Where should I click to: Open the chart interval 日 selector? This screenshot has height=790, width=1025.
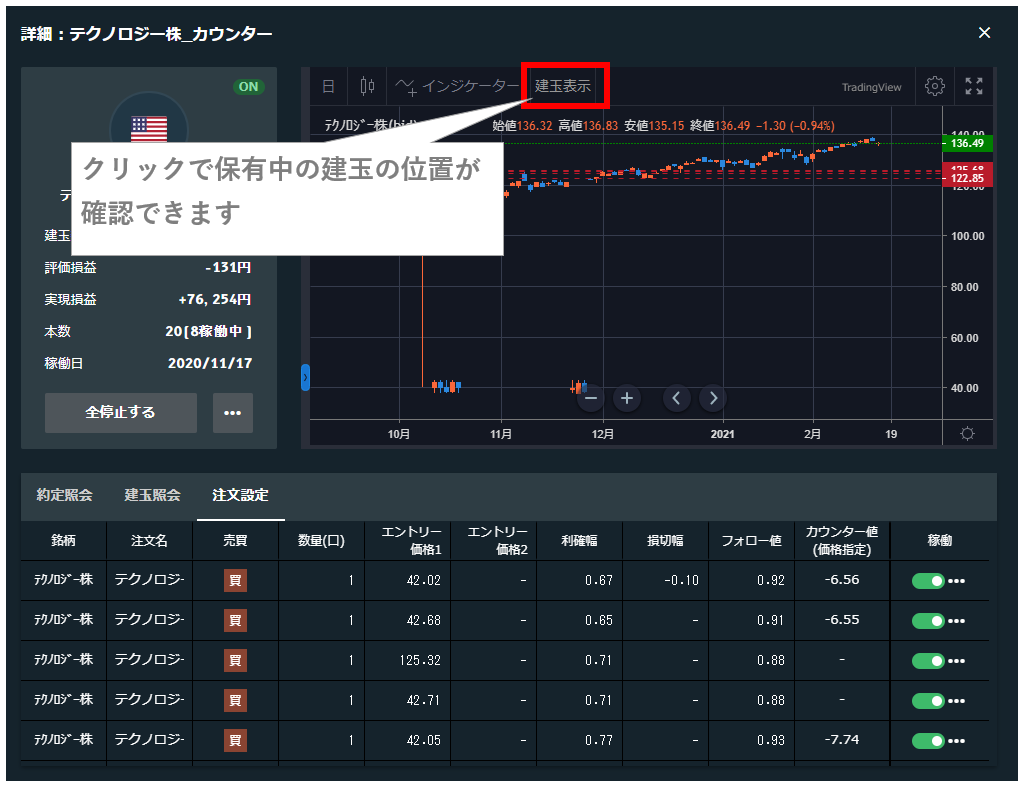[x=329, y=86]
